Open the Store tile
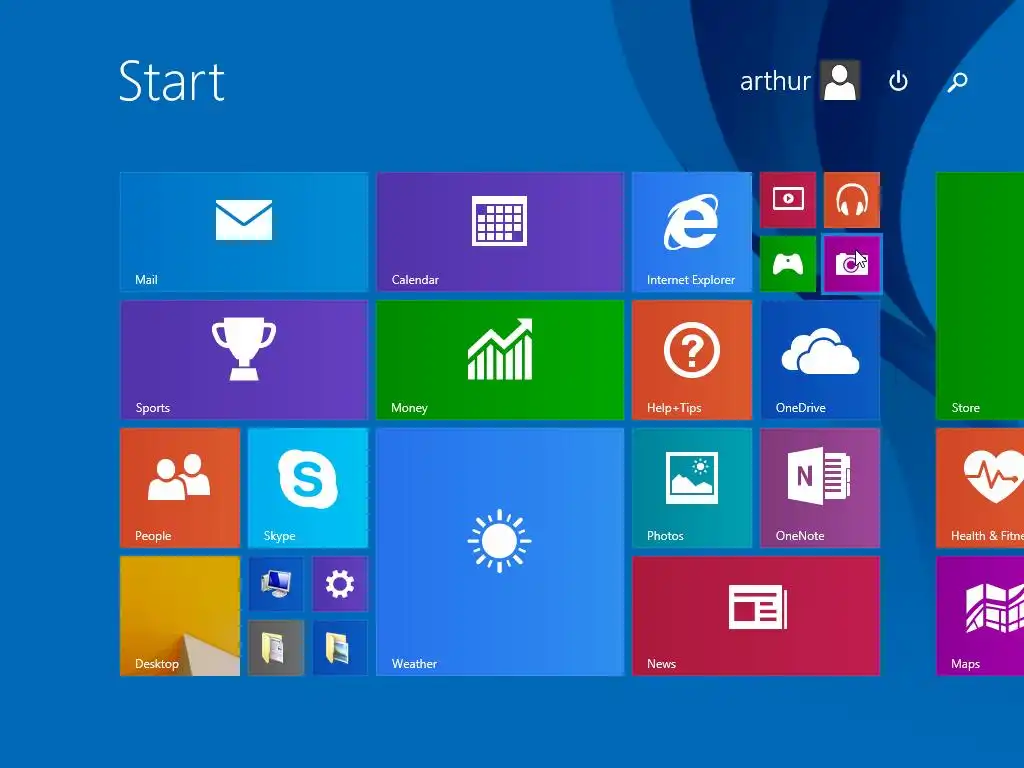Image resolution: width=1024 pixels, height=768 pixels. coord(980,296)
